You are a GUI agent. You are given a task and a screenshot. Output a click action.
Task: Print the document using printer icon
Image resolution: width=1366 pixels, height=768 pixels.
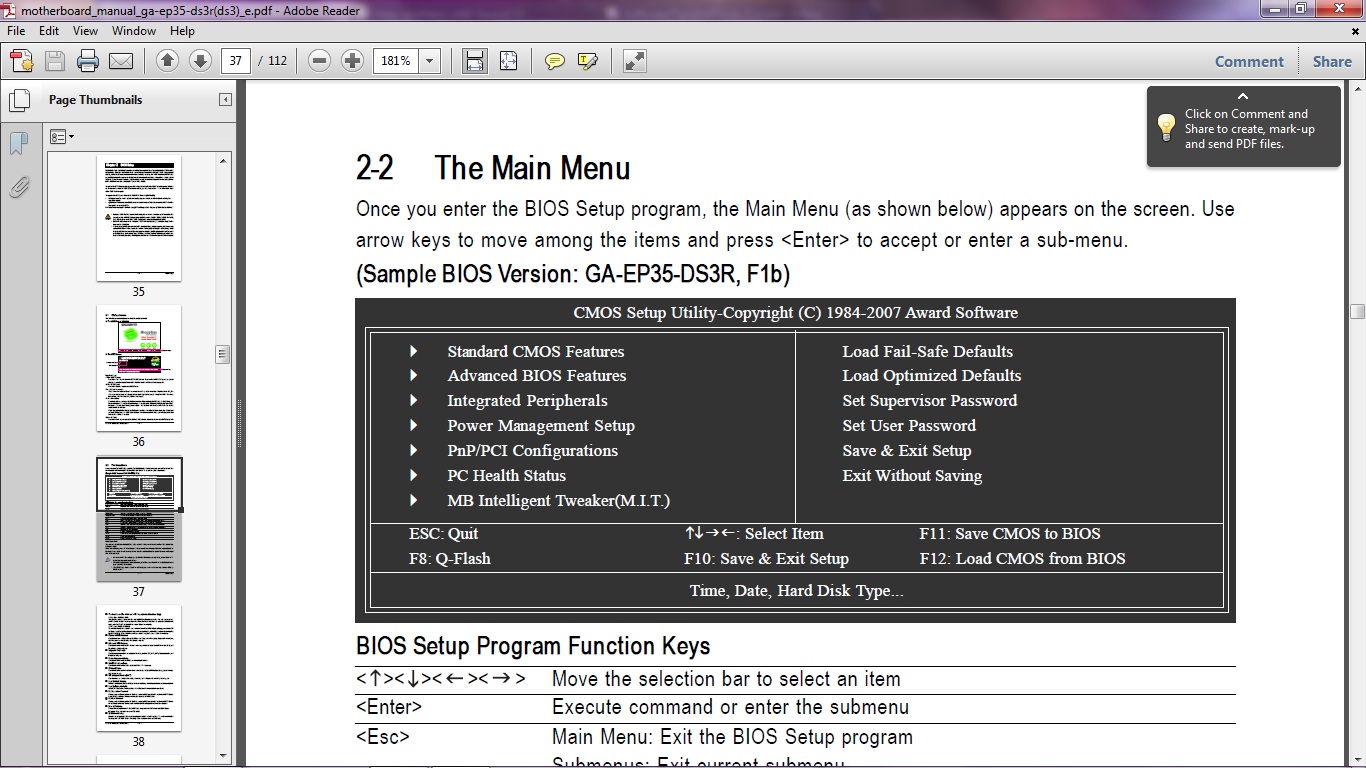88,61
